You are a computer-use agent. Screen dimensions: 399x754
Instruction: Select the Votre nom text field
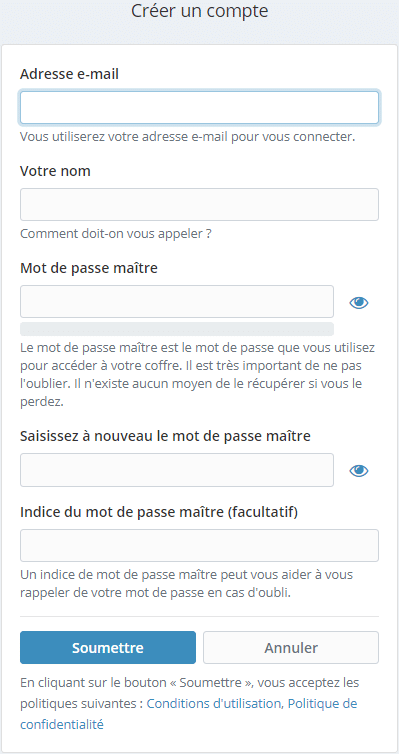(199, 204)
